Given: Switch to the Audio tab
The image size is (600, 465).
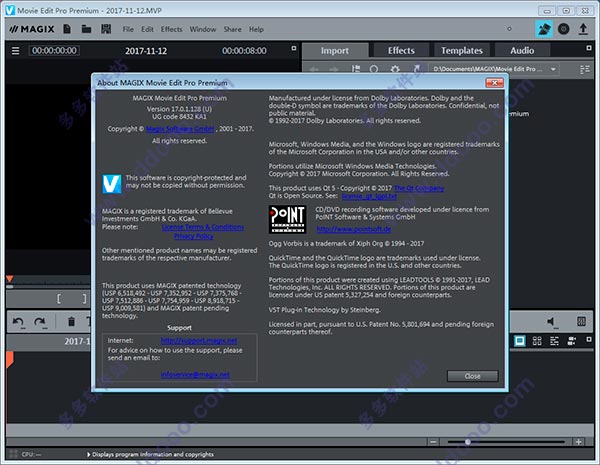Looking at the screenshot, I should [522, 51].
